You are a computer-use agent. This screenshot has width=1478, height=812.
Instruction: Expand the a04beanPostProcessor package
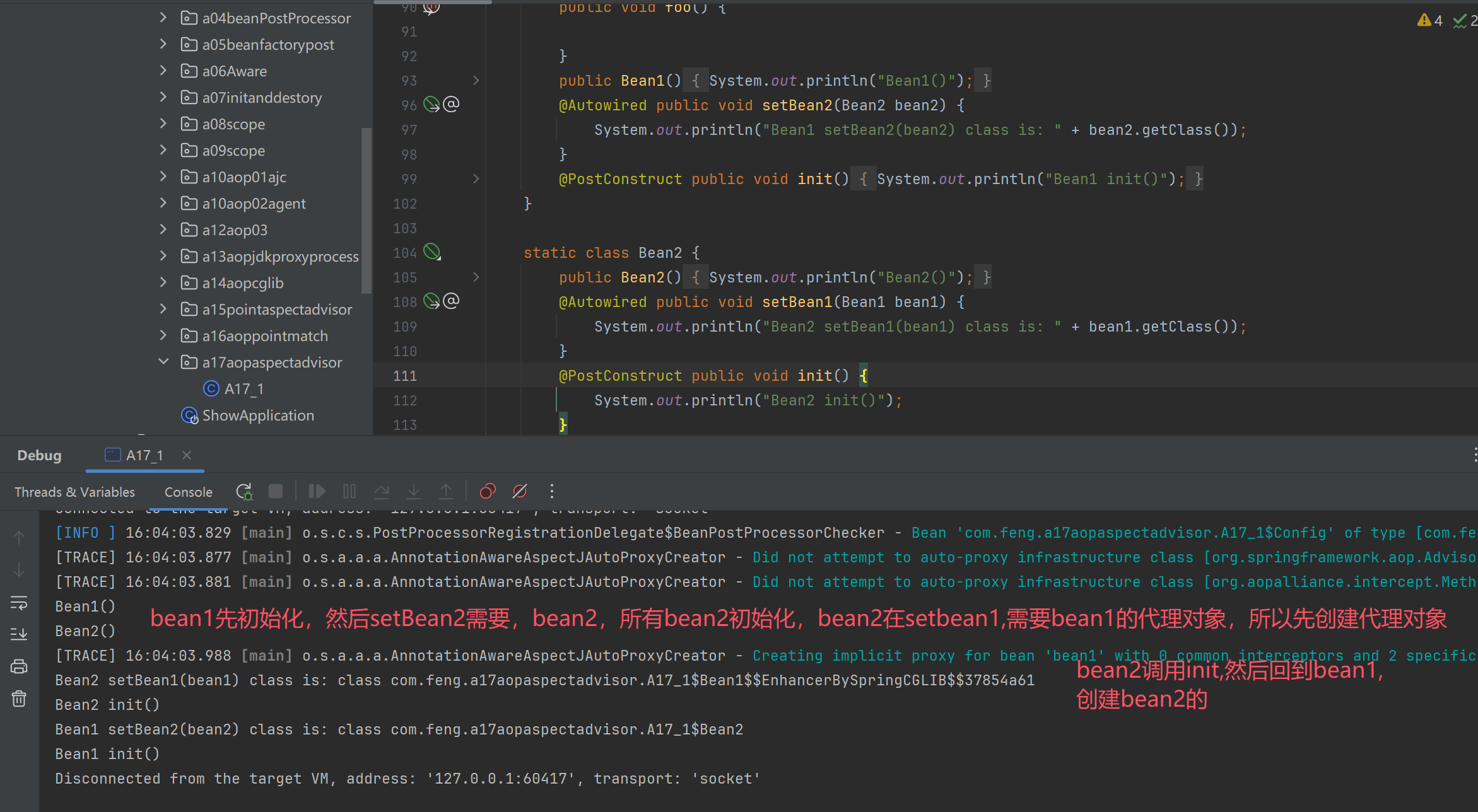tap(163, 17)
